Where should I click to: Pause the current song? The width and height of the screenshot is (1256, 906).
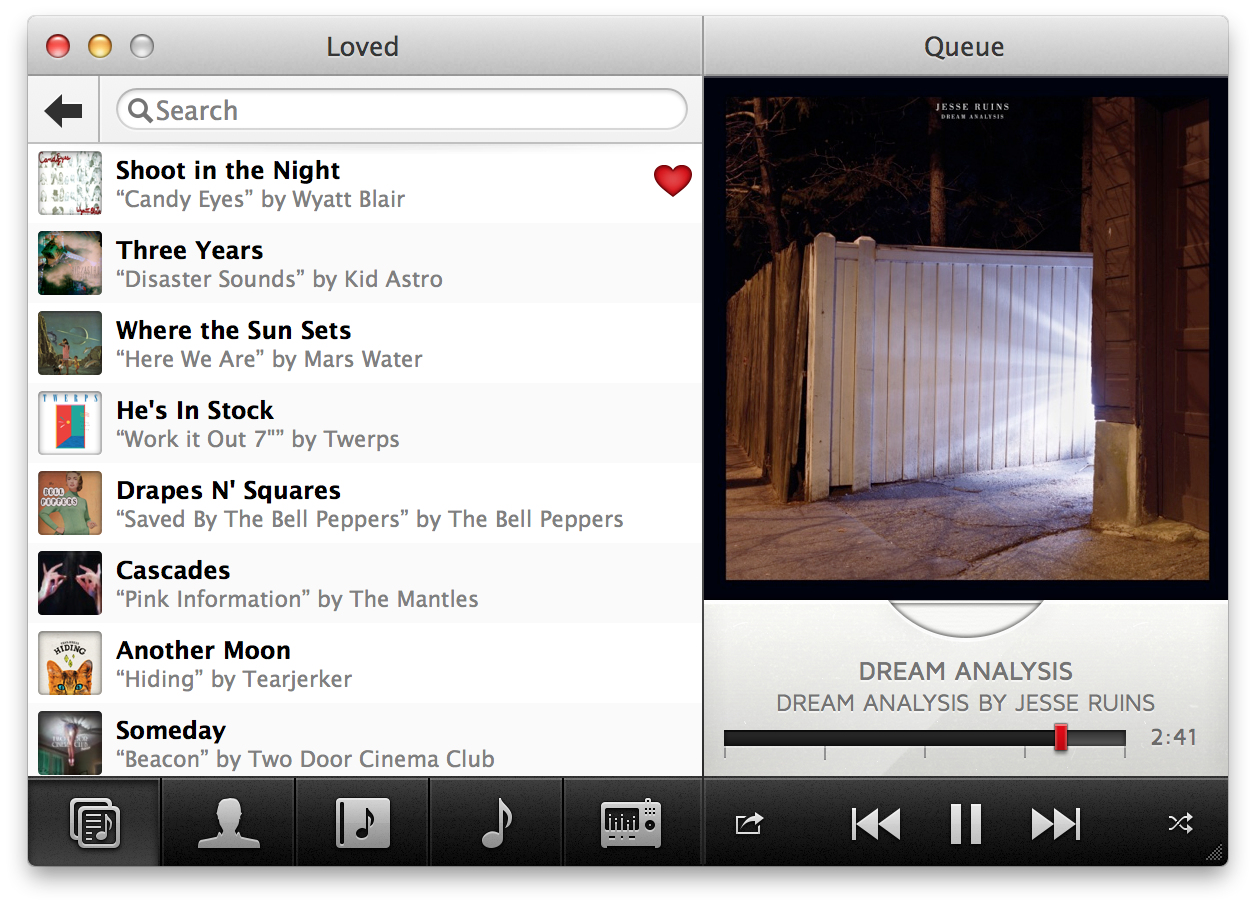[x=965, y=824]
